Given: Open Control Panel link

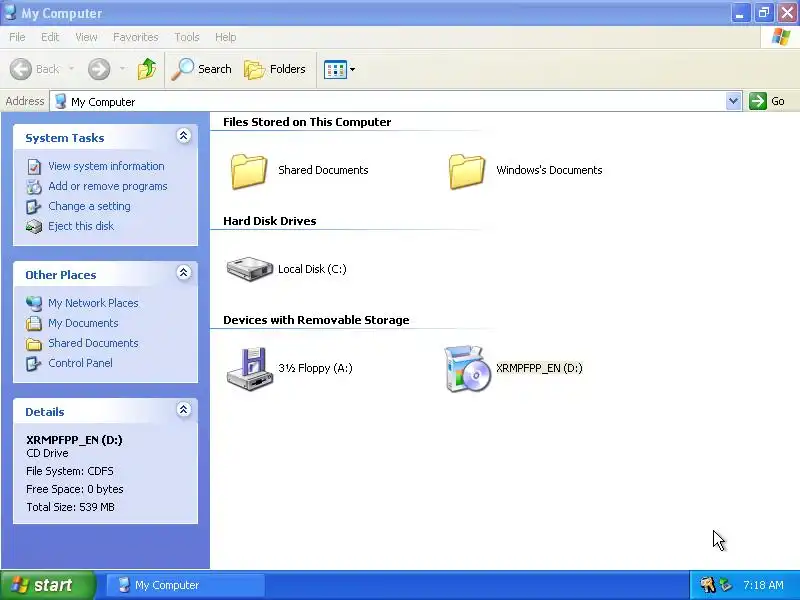Looking at the screenshot, I should click(81, 363).
